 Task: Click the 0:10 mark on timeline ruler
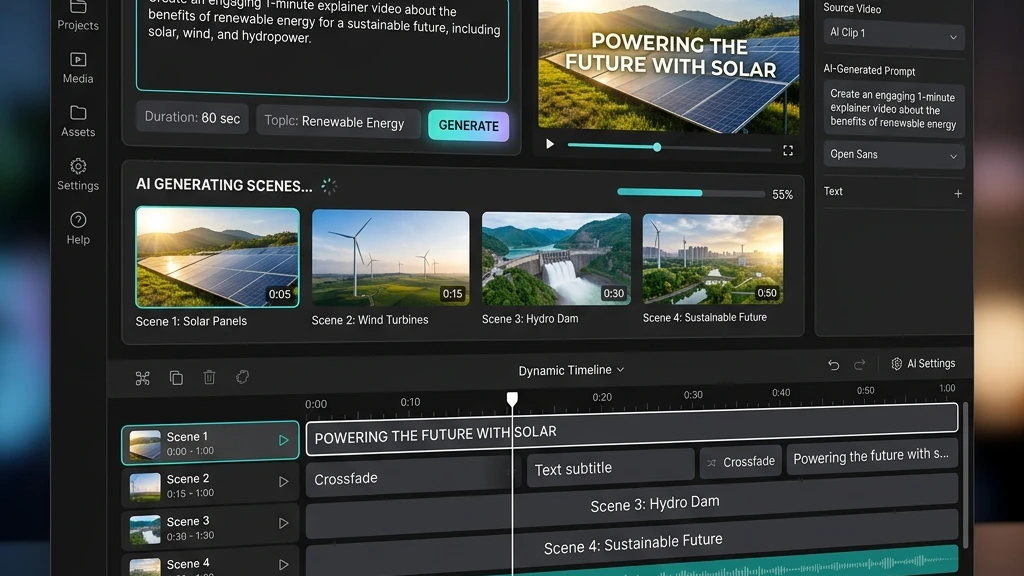[410, 402]
